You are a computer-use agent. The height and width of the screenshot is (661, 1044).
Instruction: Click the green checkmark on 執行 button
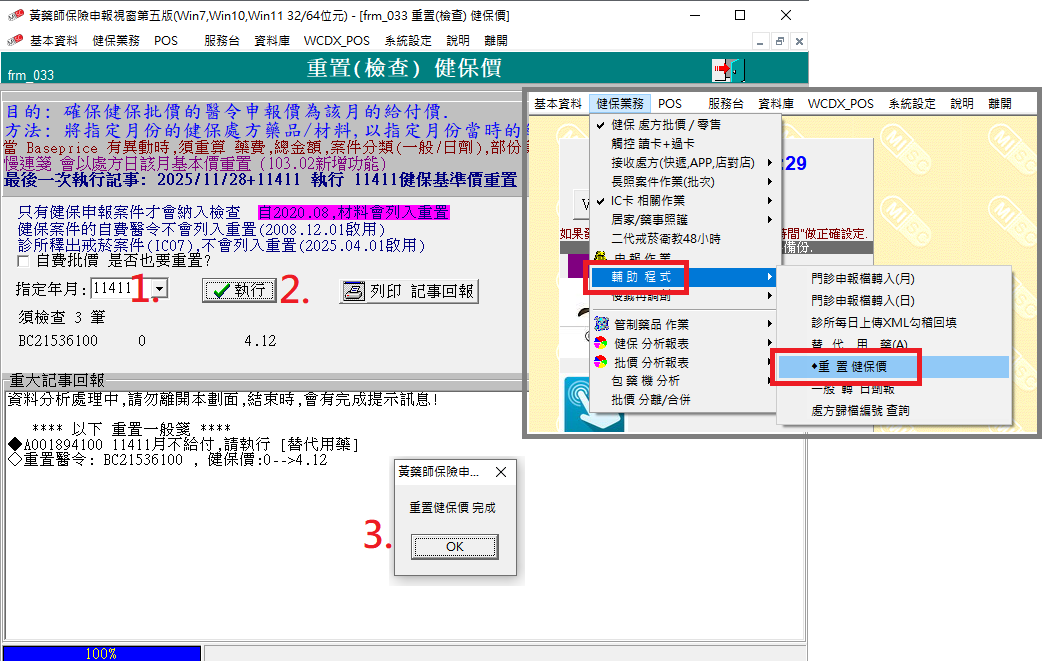tap(219, 290)
